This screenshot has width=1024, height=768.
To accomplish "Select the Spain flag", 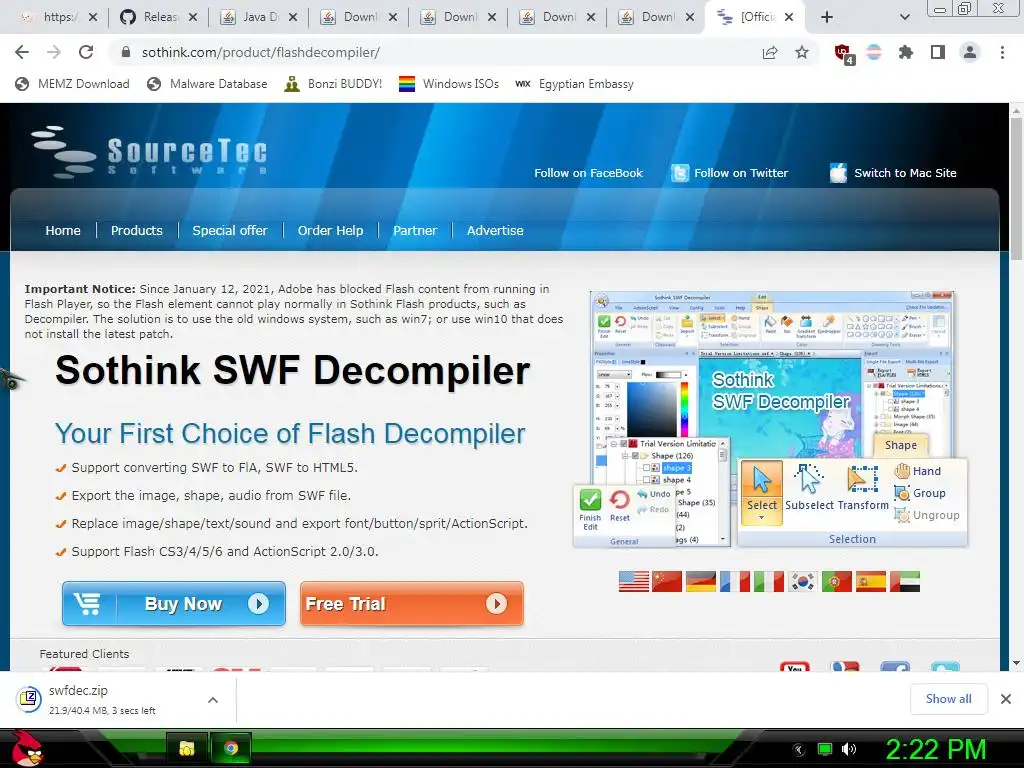I will click(871, 581).
